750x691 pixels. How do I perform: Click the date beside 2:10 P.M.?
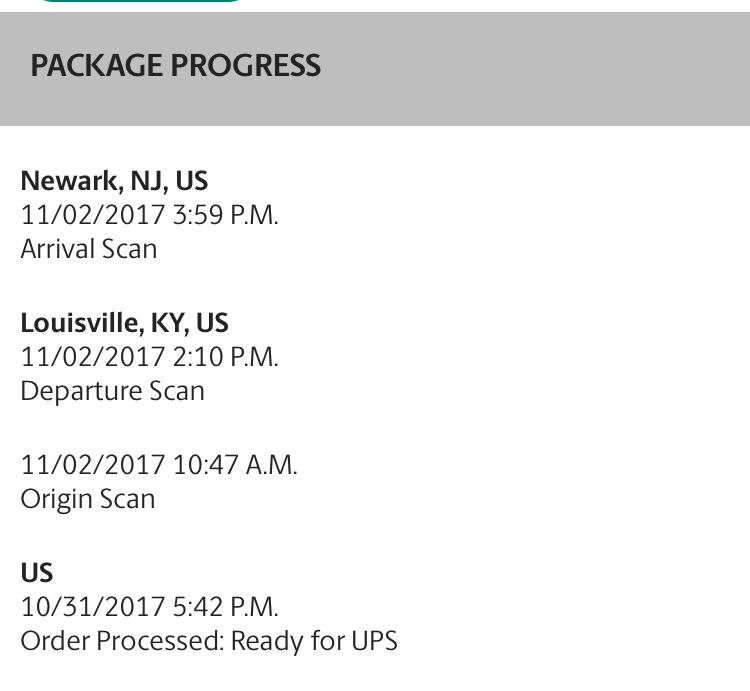[x=92, y=357]
